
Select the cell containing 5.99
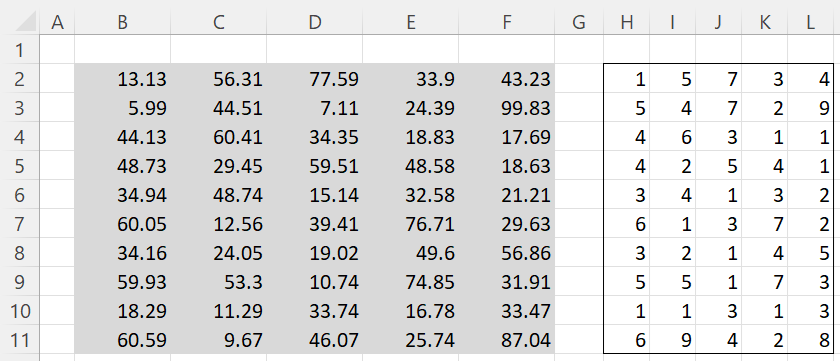(123, 108)
